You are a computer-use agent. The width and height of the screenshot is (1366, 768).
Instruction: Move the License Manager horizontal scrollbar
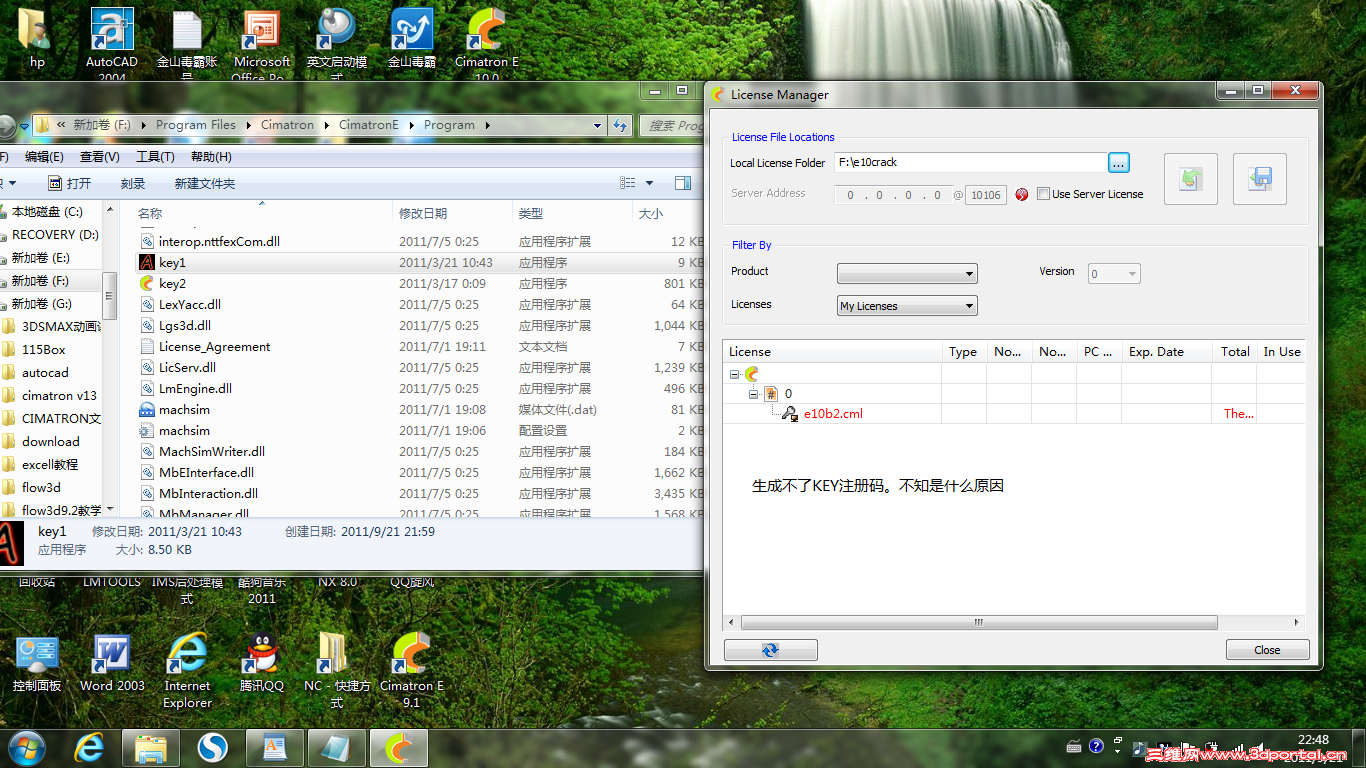pyautogui.click(x=978, y=622)
